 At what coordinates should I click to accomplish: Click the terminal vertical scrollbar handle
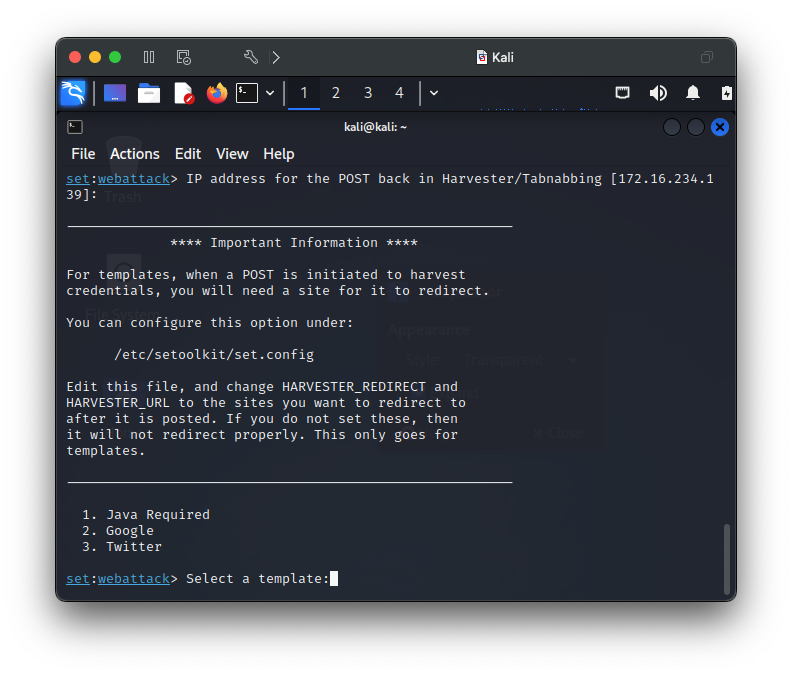pos(727,559)
